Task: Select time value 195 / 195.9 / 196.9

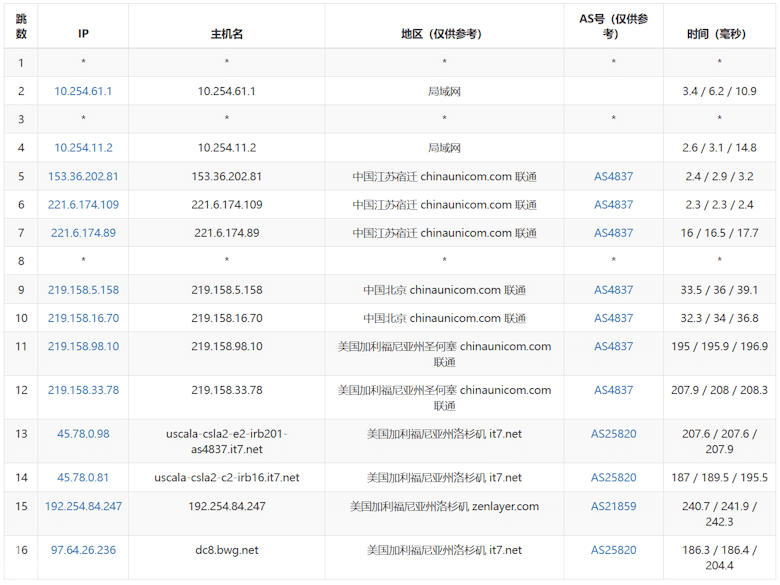Action: (x=719, y=346)
